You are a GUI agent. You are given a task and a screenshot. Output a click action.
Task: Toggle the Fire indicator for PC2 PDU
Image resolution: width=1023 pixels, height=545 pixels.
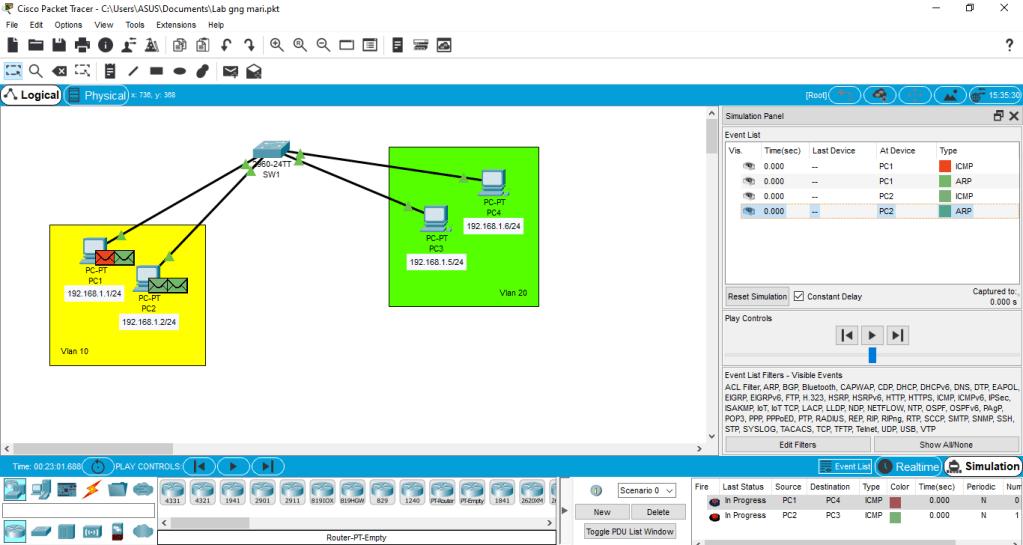click(714, 517)
